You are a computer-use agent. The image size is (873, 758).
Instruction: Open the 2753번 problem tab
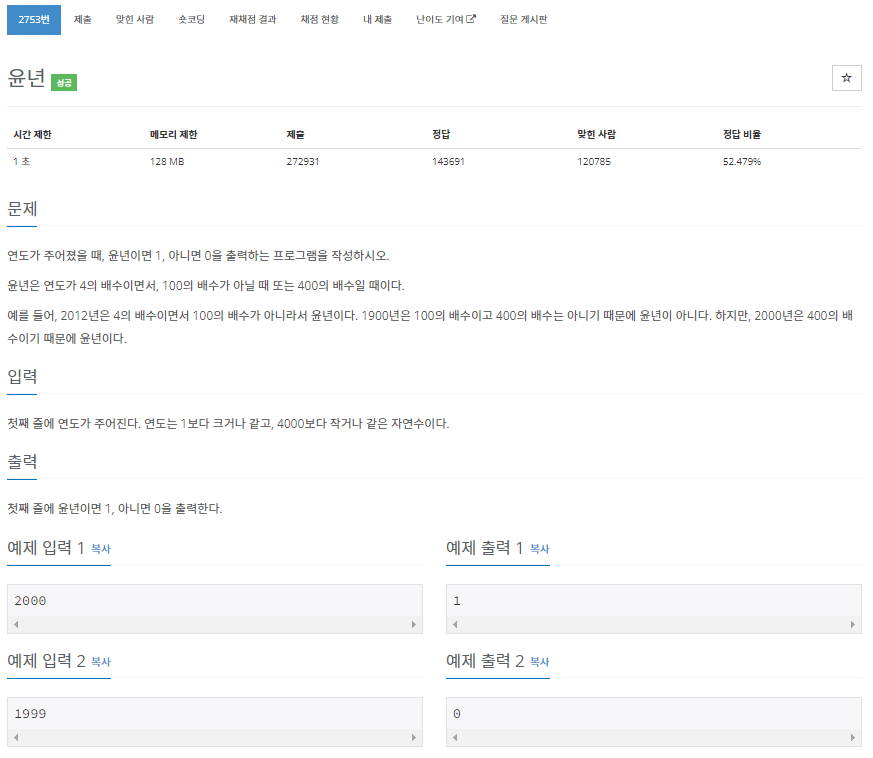34,19
